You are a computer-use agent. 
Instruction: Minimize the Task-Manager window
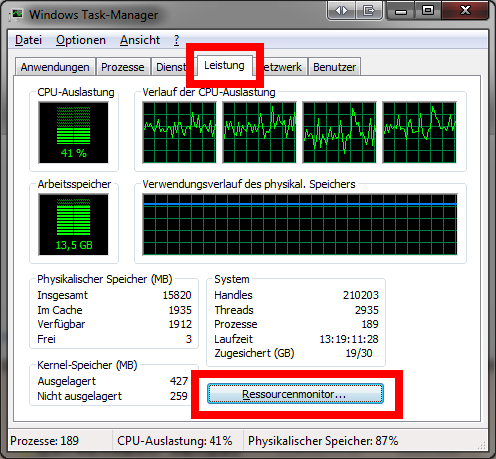(x=401, y=11)
